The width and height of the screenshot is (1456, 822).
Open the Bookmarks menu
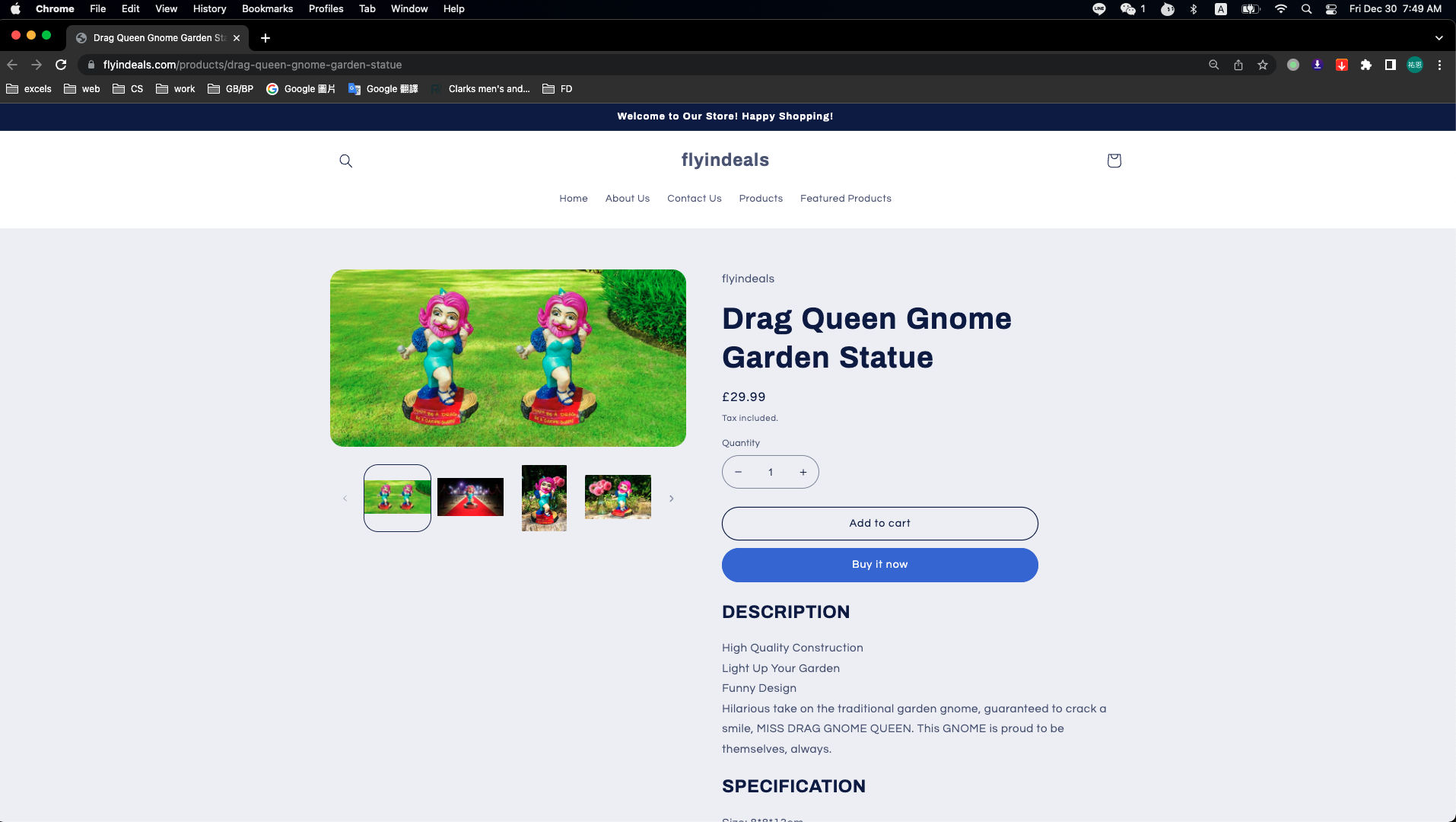tap(267, 9)
